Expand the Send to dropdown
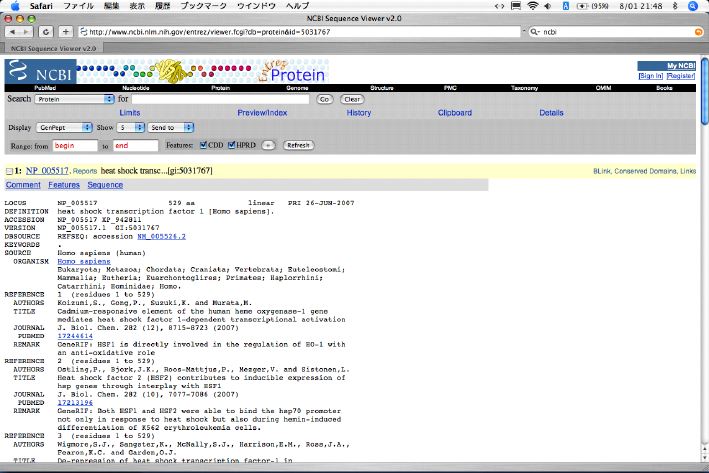The height and width of the screenshot is (473, 709). (170, 128)
